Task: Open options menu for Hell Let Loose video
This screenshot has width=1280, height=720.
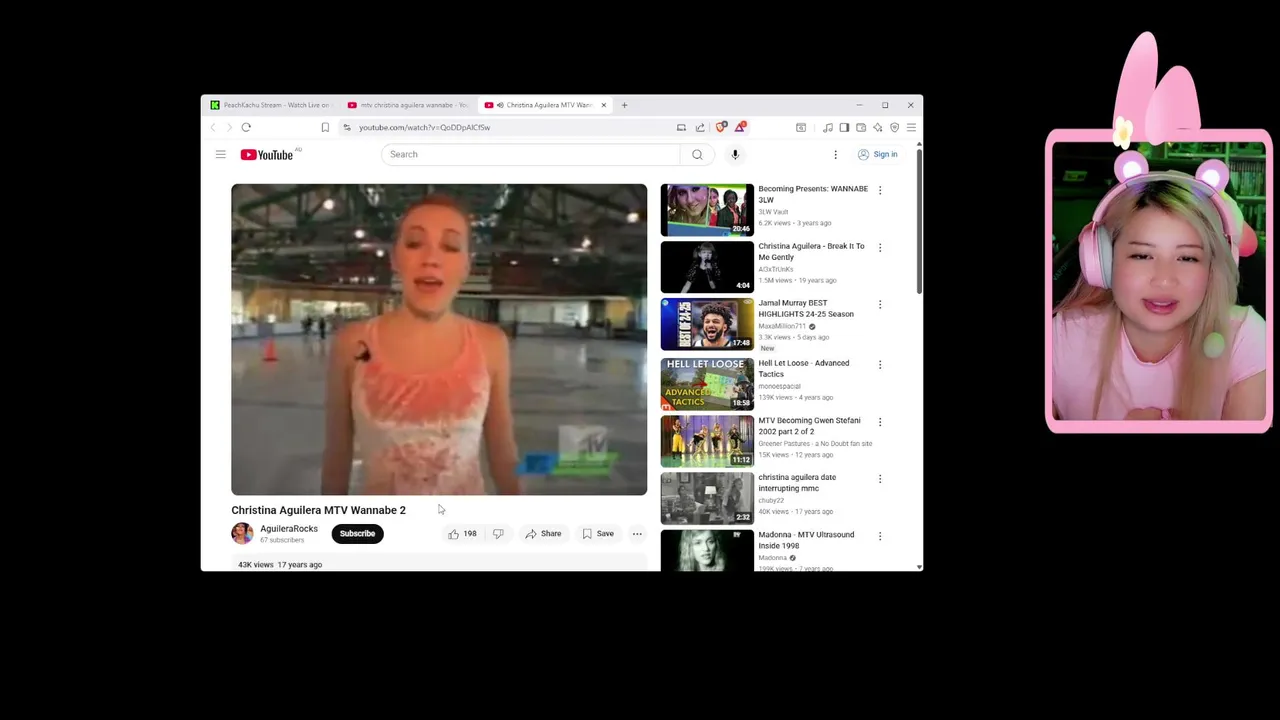Action: pyautogui.click(x=880, y=364)
